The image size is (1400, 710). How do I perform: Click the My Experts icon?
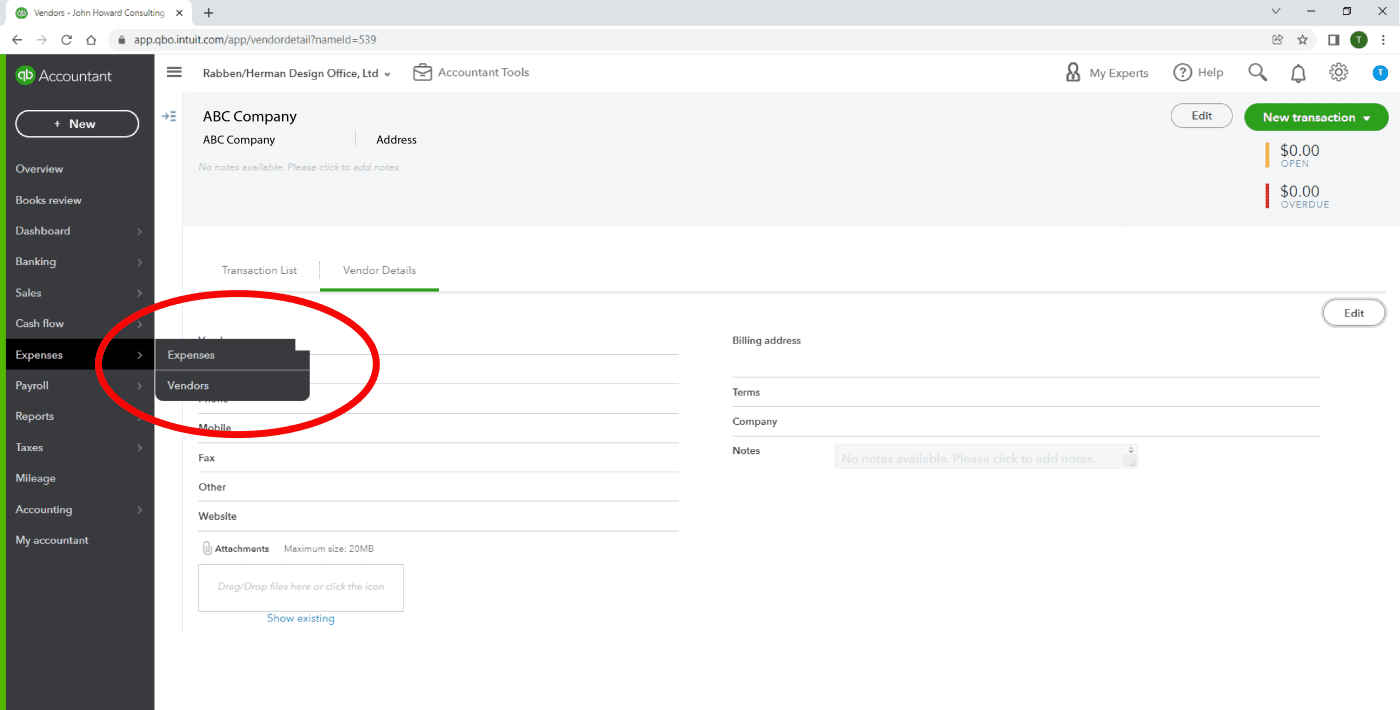coord(1073,72)
